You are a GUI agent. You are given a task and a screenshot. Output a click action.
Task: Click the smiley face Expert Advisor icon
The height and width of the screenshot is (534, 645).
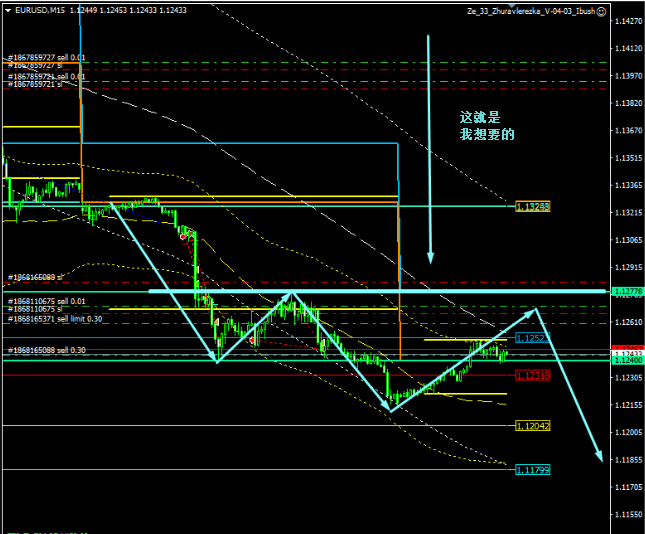[x=600, y=11]
